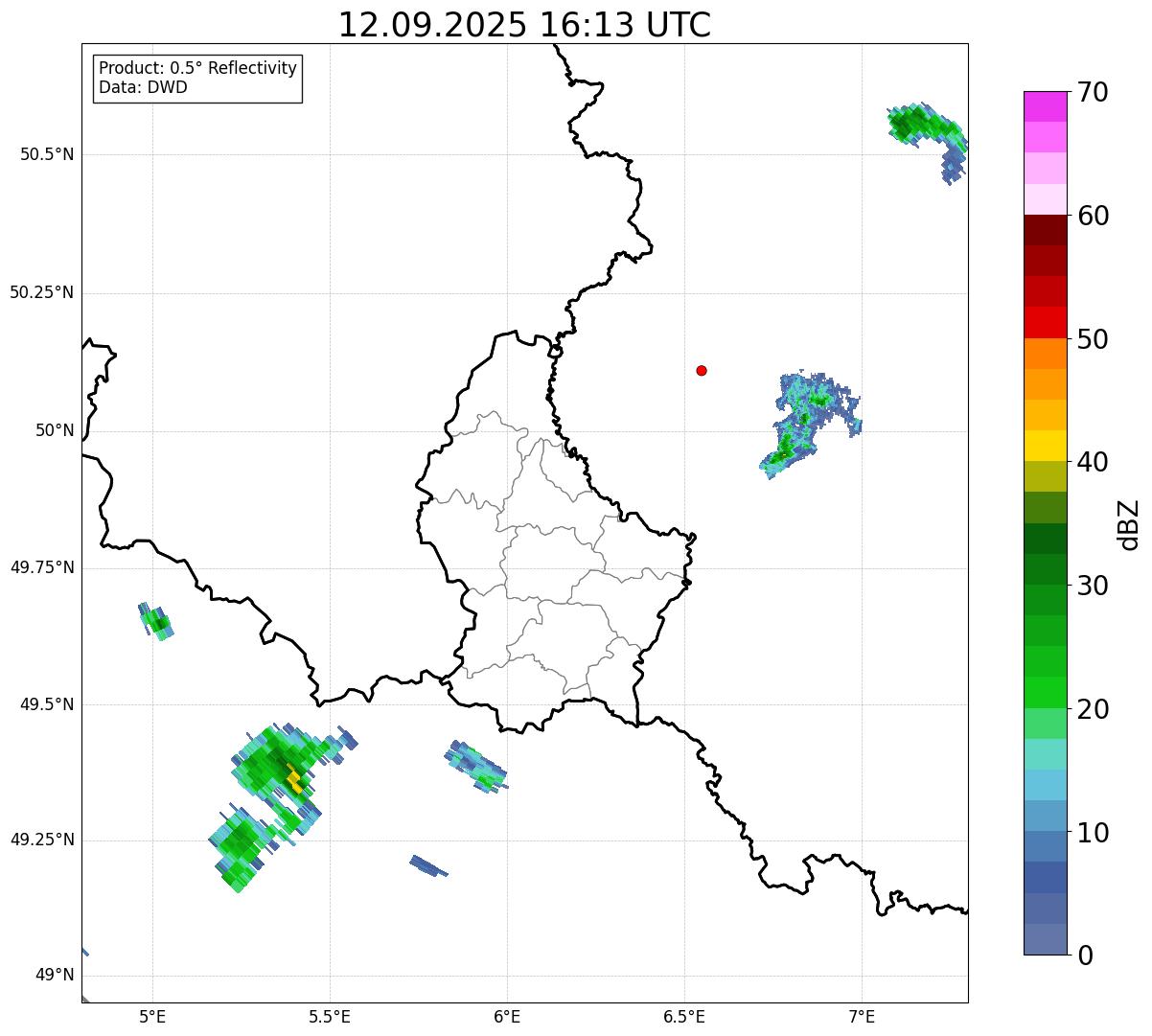Click the colorbar 10 tick label

tap(1092, 833)
